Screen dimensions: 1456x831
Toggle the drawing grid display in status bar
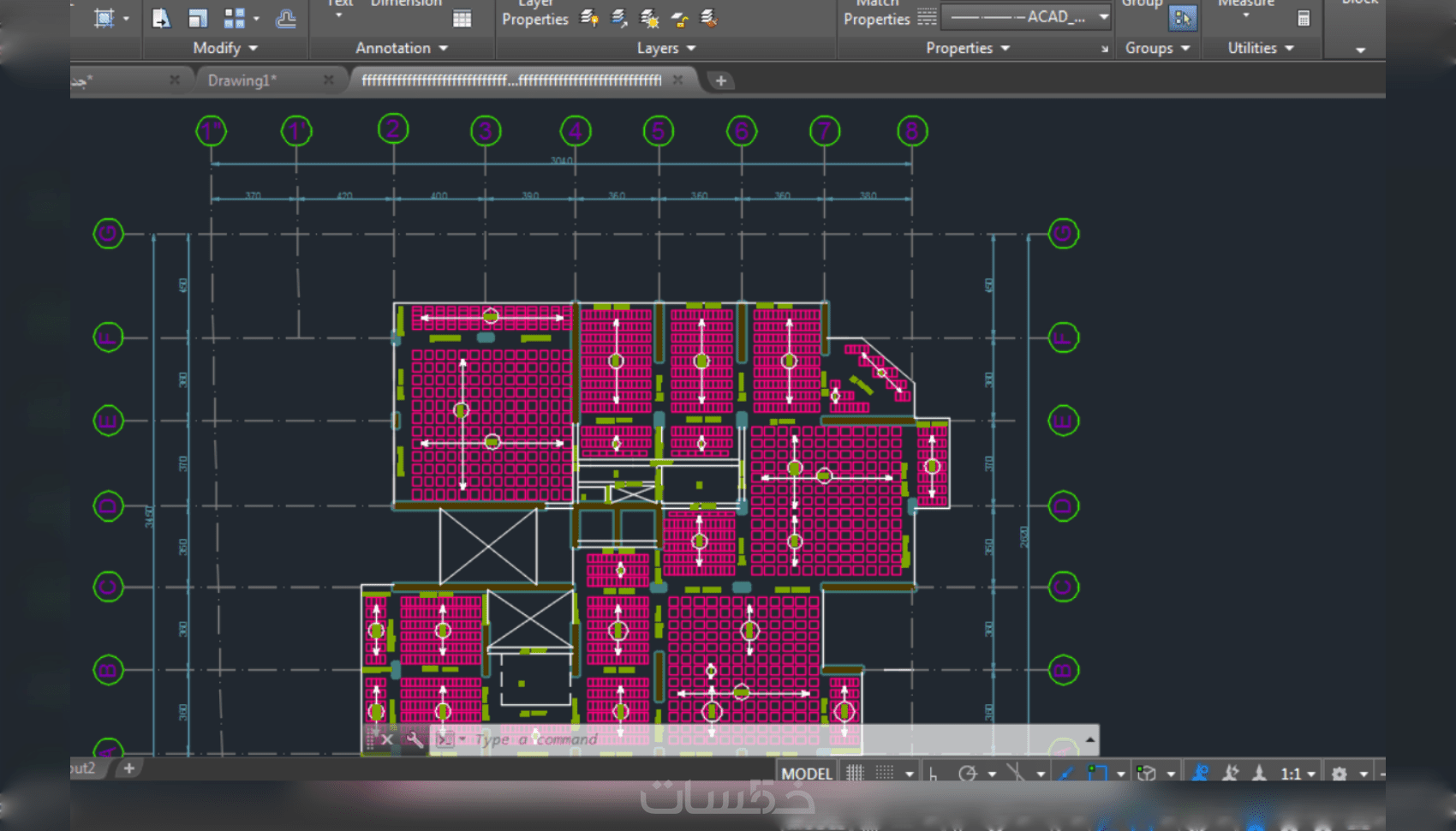855,774
